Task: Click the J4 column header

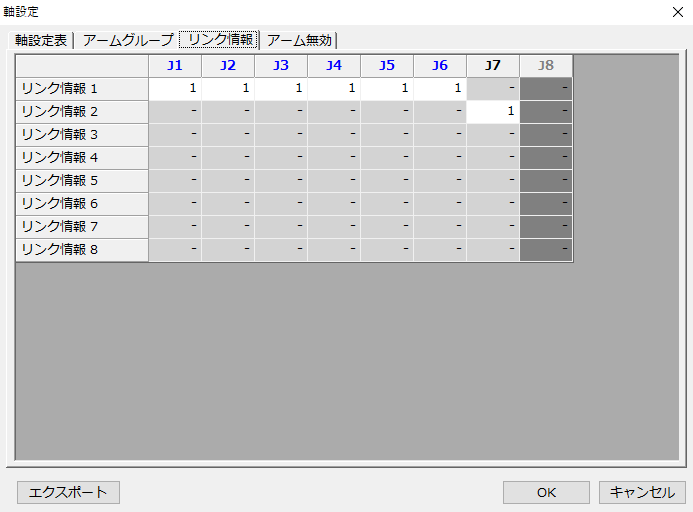Action: coord(334,66)
